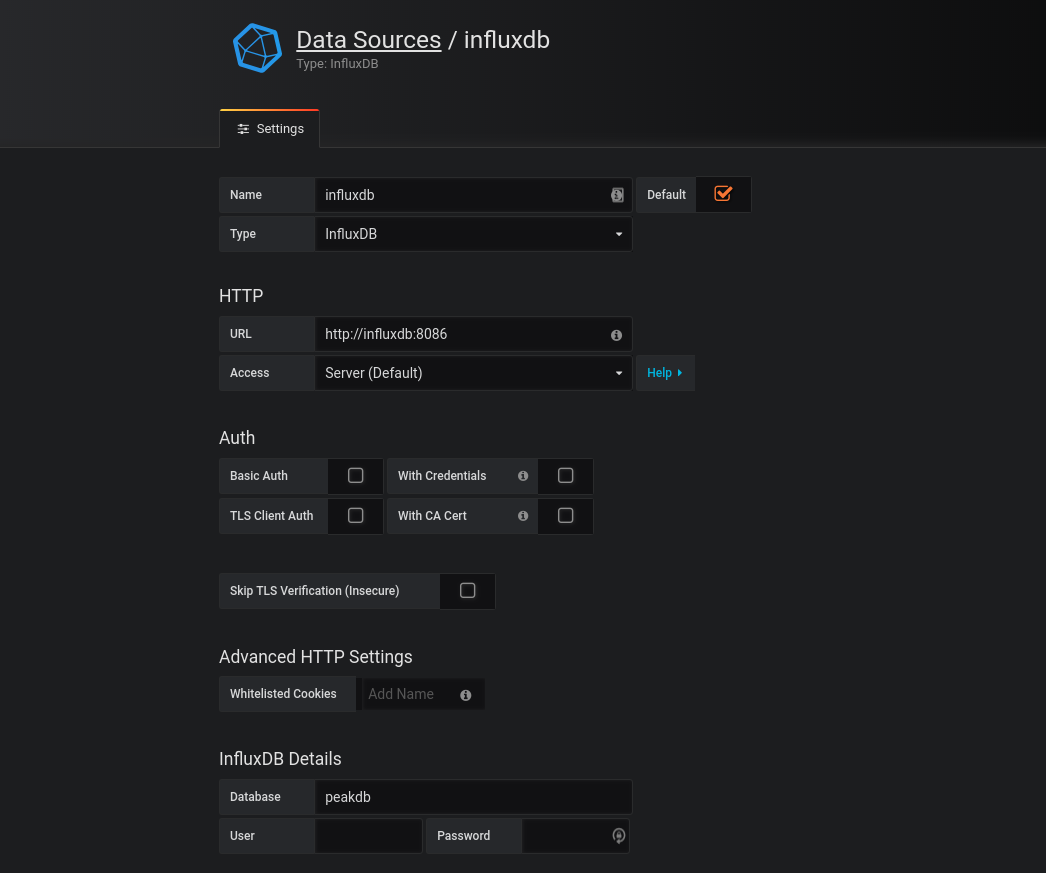The width and height of the screenshot is (1046, 873).
Task: Click the 'URL' field label
Action: pyautogui.click(x=241, y=334)
